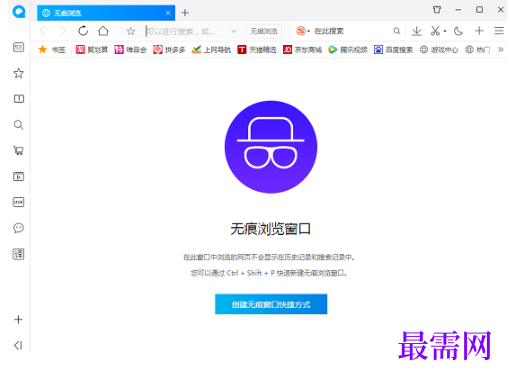Open the 热门 bookmark
The width and height of the screenshot is (510, 377).
click(478, 50)
